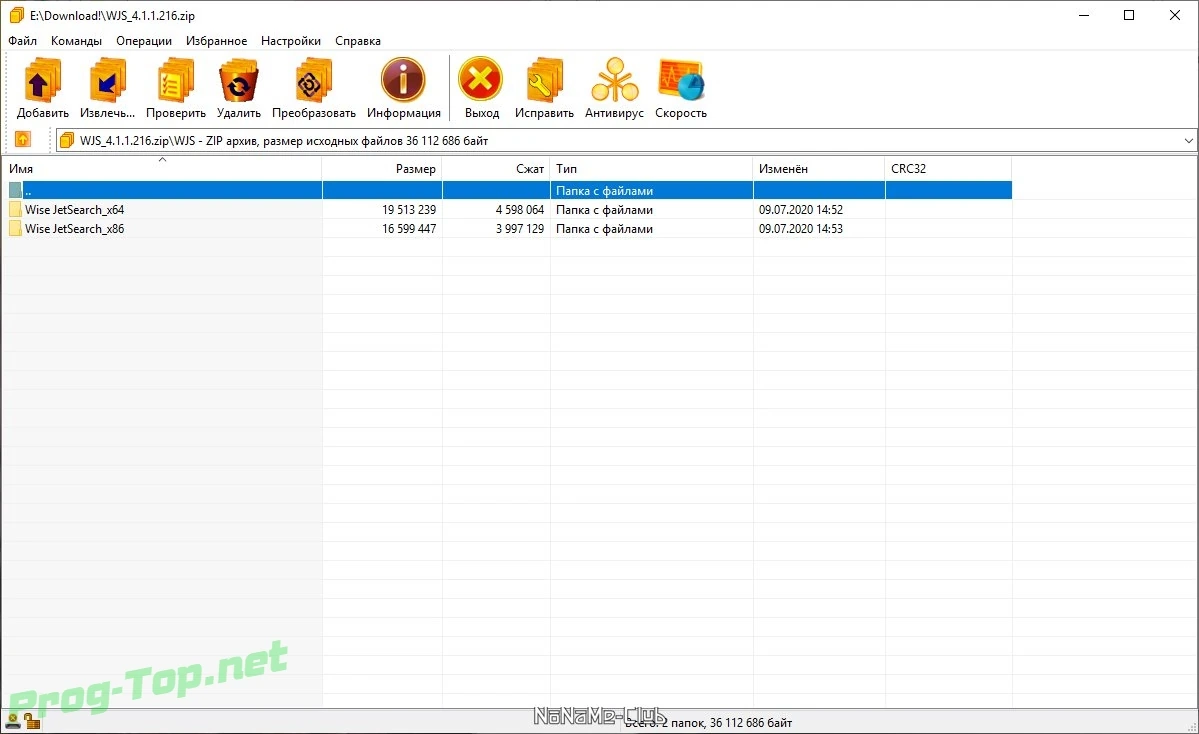Click 'Папка с файлами' in the Wise JetSearch_x64 row

click(604, 209)
